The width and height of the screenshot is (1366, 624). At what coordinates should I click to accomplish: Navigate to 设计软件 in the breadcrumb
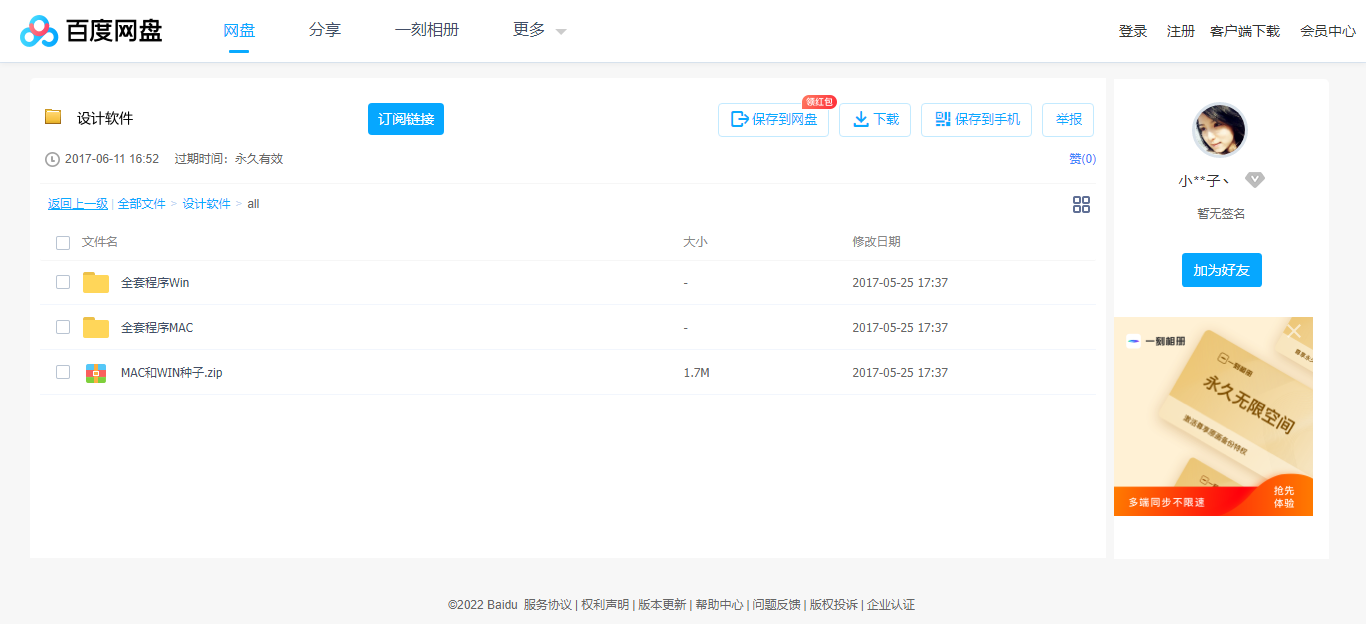[x=204, y=203]
